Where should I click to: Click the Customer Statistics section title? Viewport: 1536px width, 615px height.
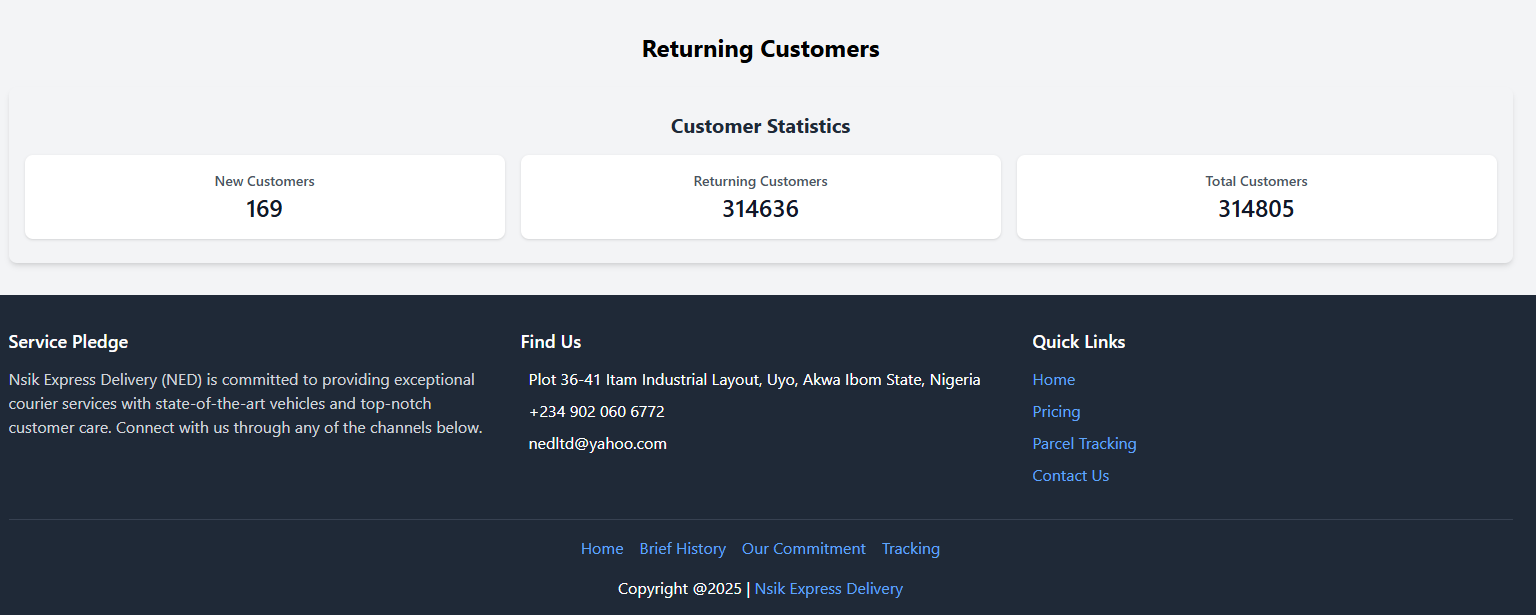tap(760, 127)
